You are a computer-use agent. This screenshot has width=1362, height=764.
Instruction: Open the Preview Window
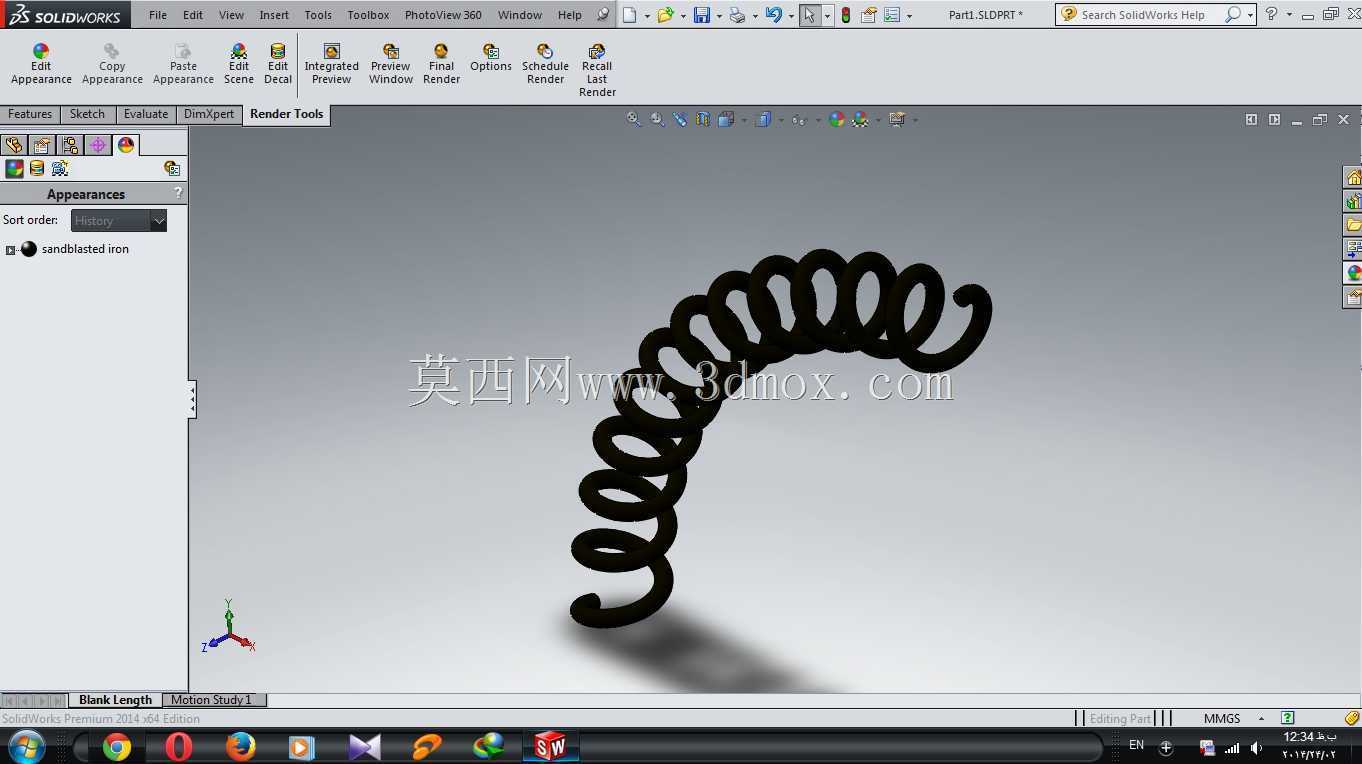(391, 65)
